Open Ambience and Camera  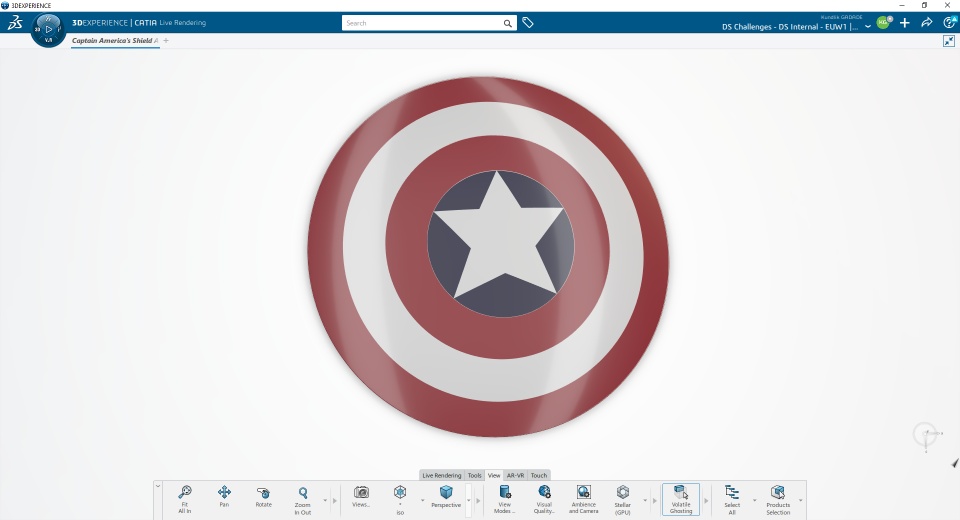[583, 499]
